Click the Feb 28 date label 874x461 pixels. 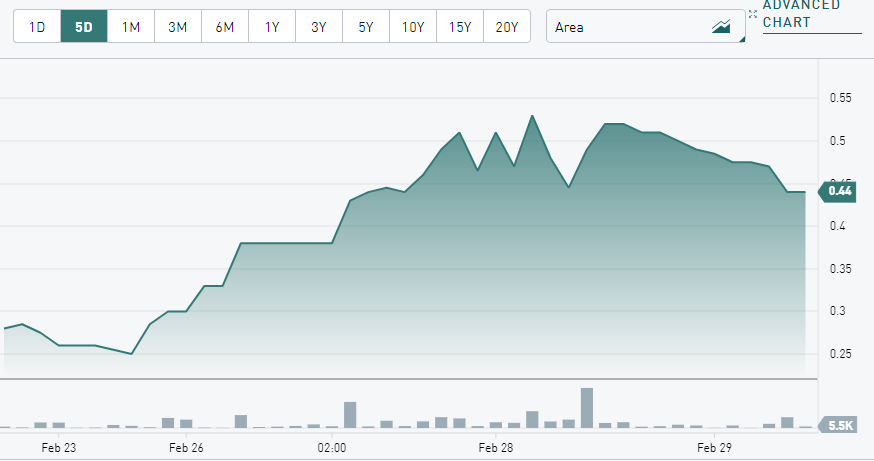point(496,448)
